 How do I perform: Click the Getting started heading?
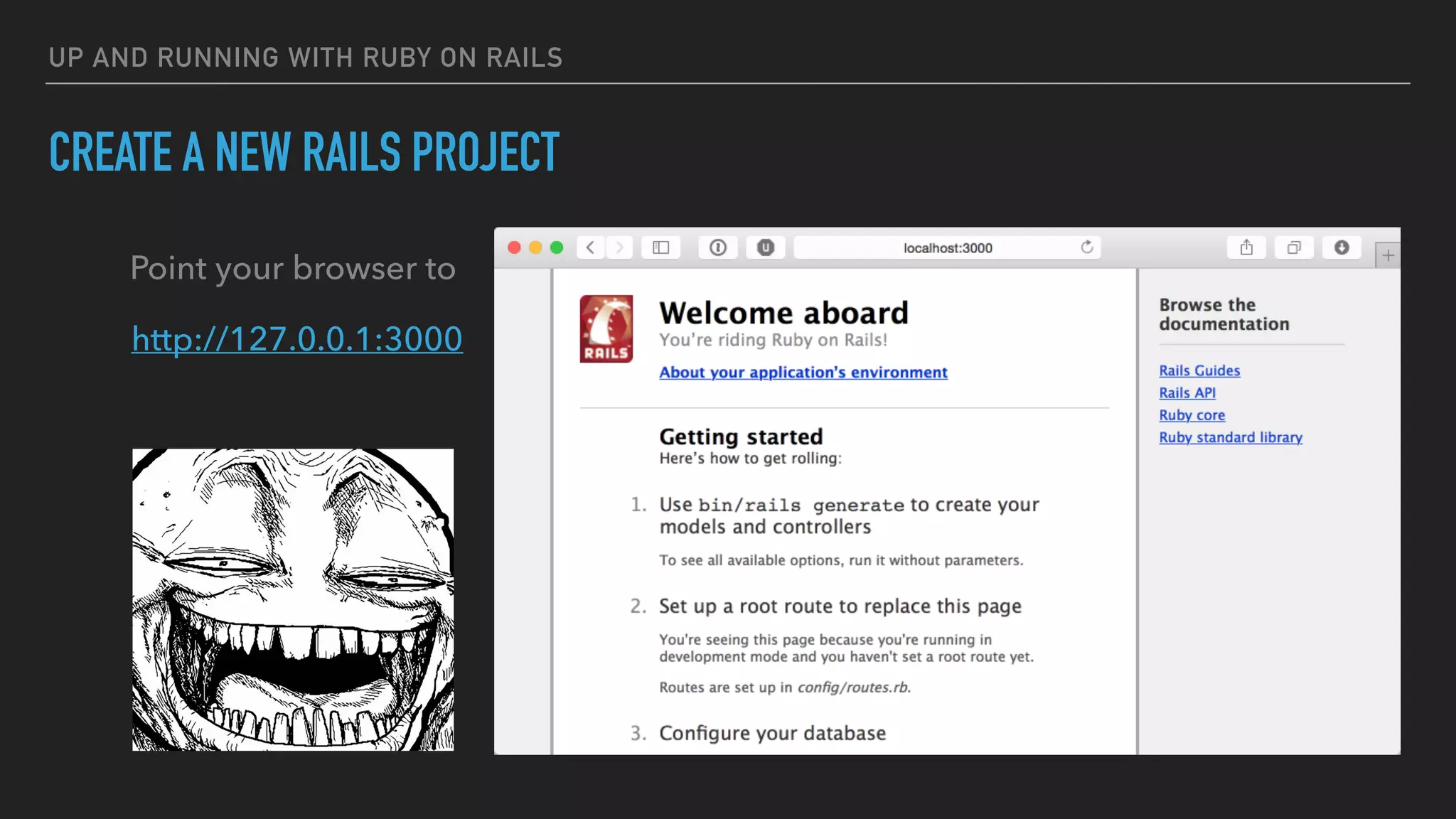coord(741,437)
